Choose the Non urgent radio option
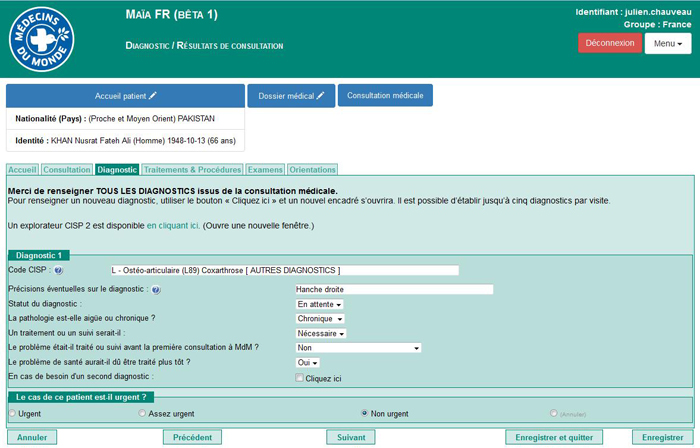The width and height of the screenshot is (700, 448). [x=365, y=412]
